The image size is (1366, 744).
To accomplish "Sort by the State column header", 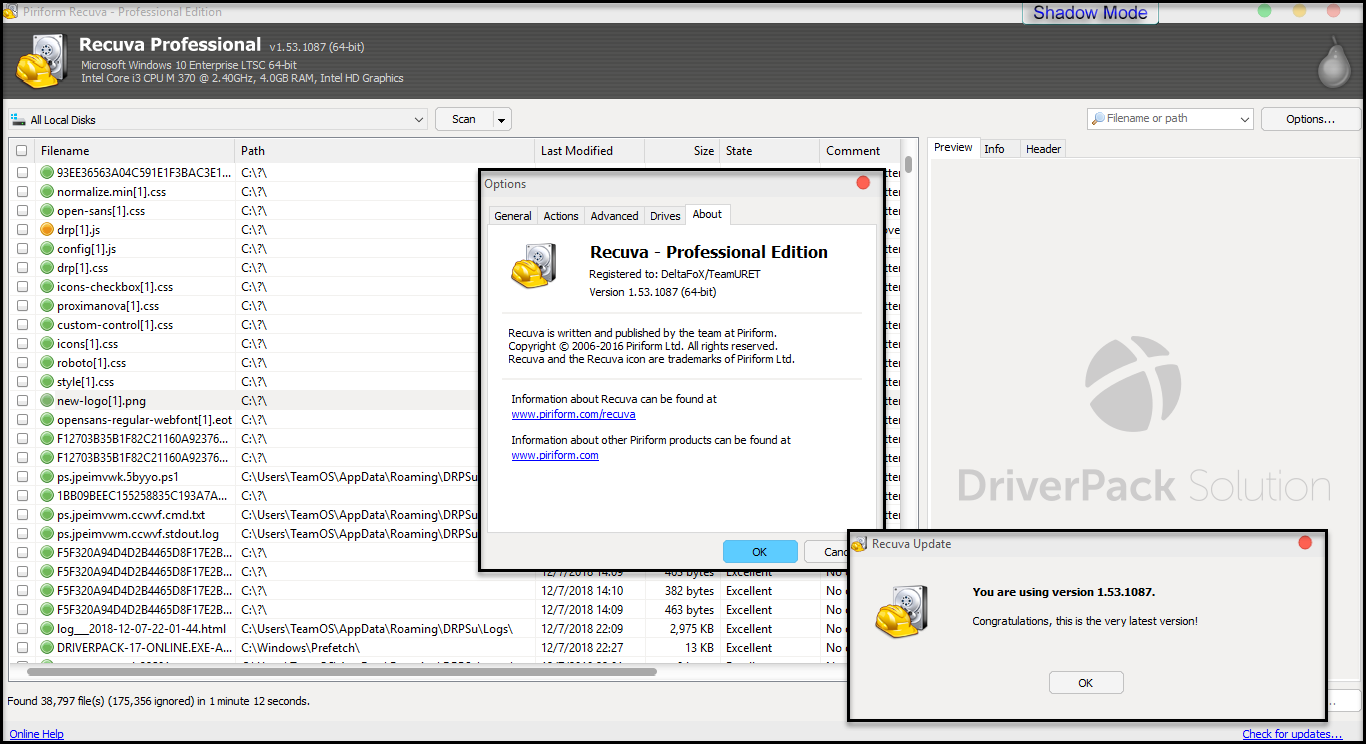I will point(770,151).
